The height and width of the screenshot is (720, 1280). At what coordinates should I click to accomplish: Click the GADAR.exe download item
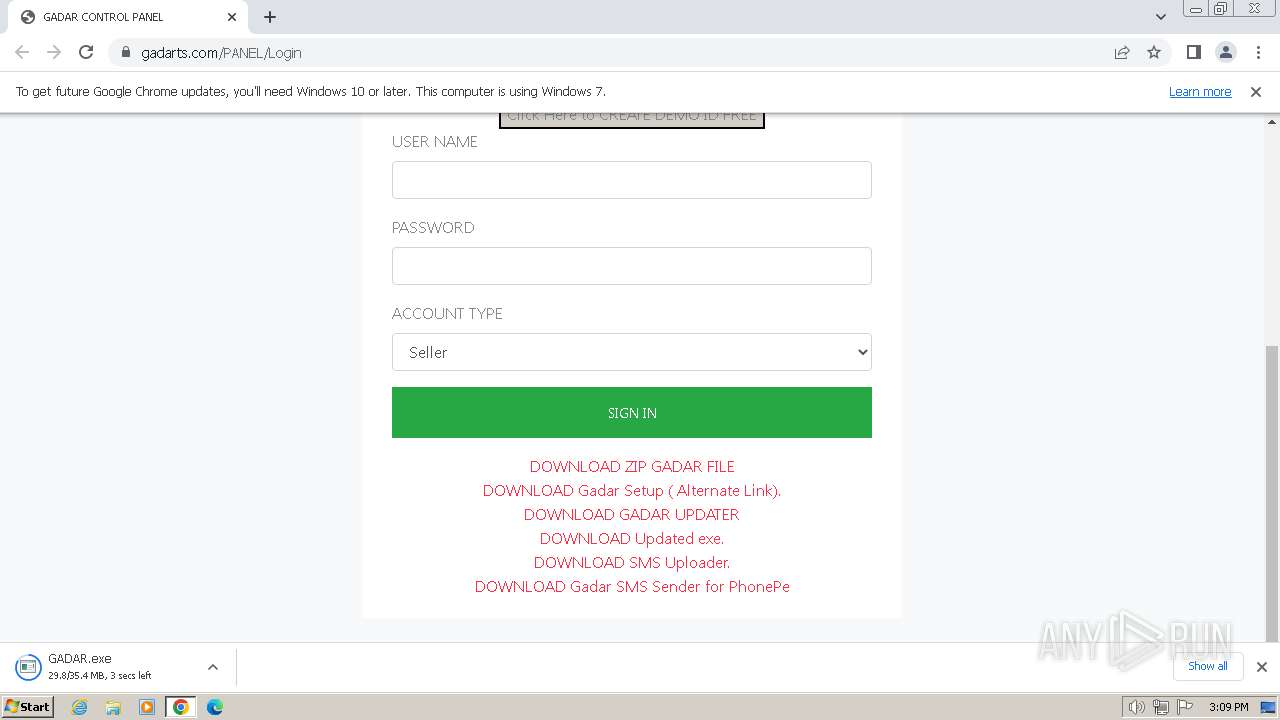100,667
